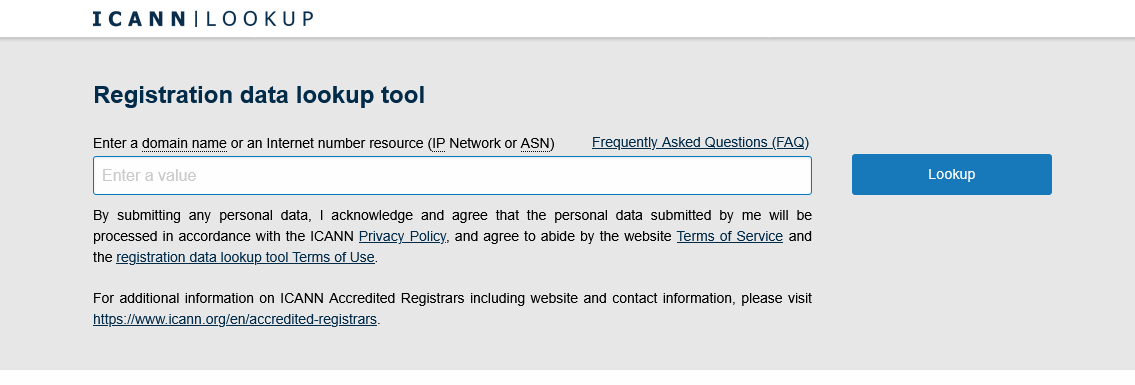Click the LOOKUP wordmark beside the ICANN logo
This screenshot has width=1135, height=385.
coord(260,19)
